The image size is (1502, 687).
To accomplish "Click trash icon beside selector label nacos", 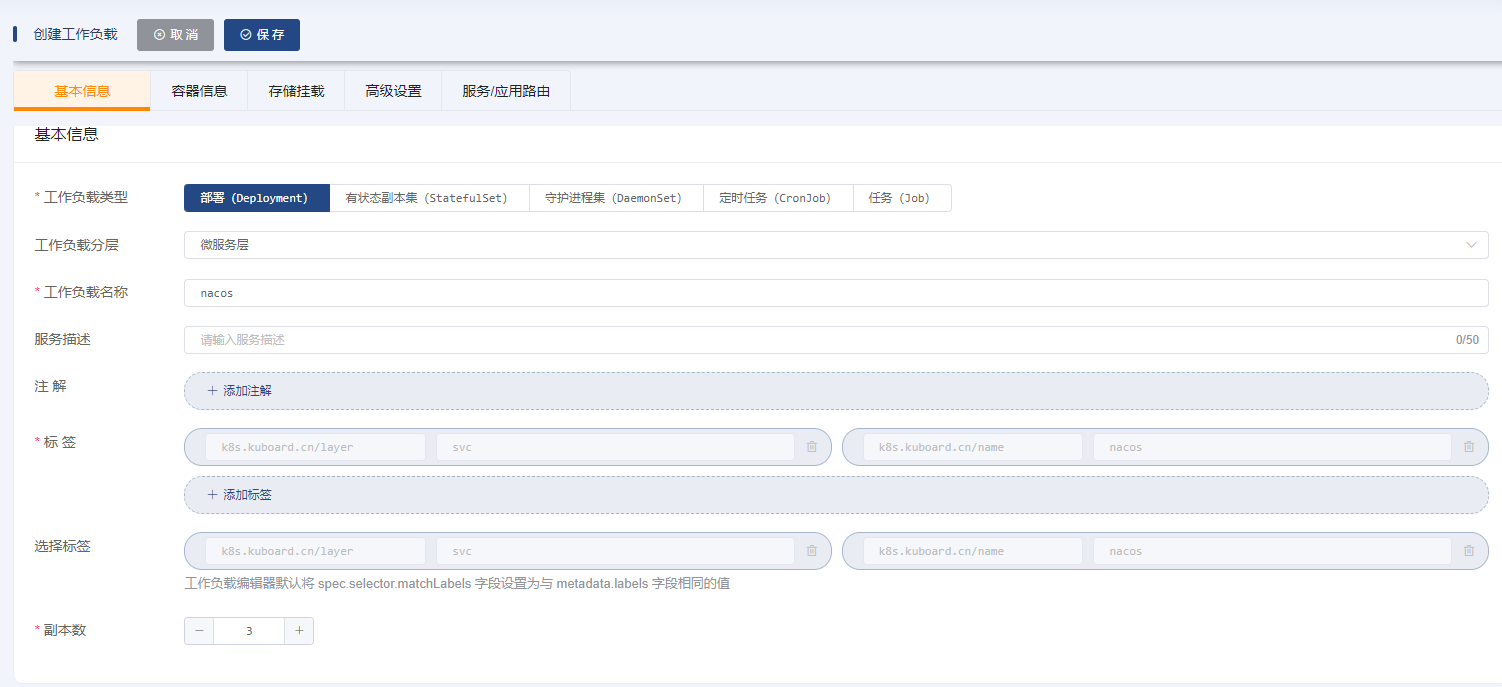I will pos(1468,551).
